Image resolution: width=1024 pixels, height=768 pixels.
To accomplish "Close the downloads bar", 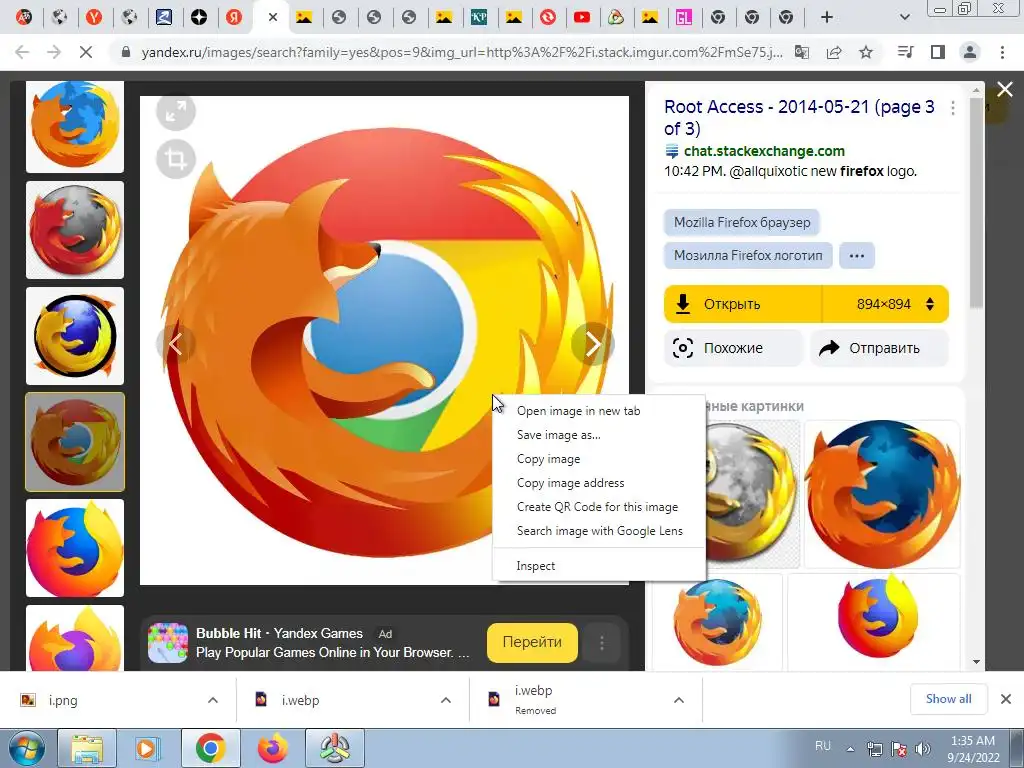I will (1006, 699).
